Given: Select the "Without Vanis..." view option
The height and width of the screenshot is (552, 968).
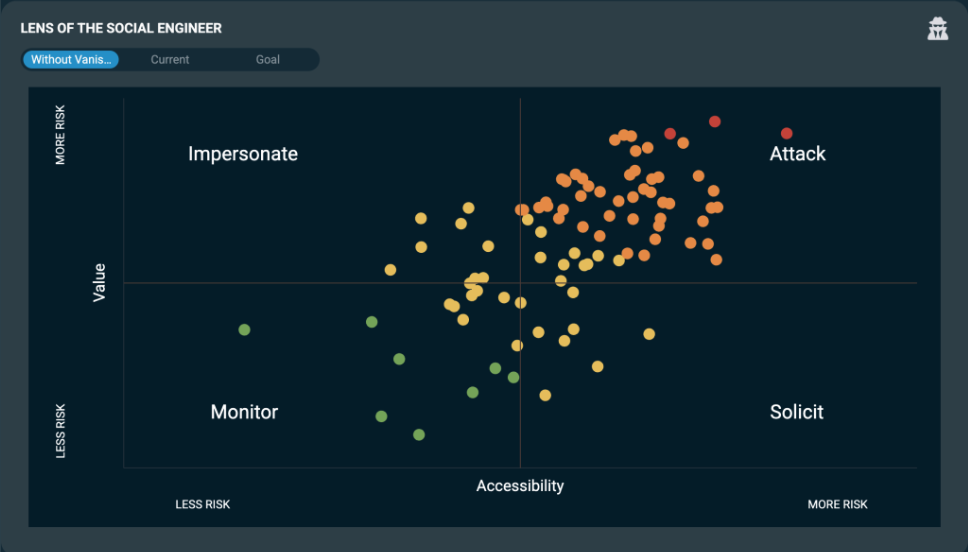Looking at the screenshot, I should [x=71, y=60].
